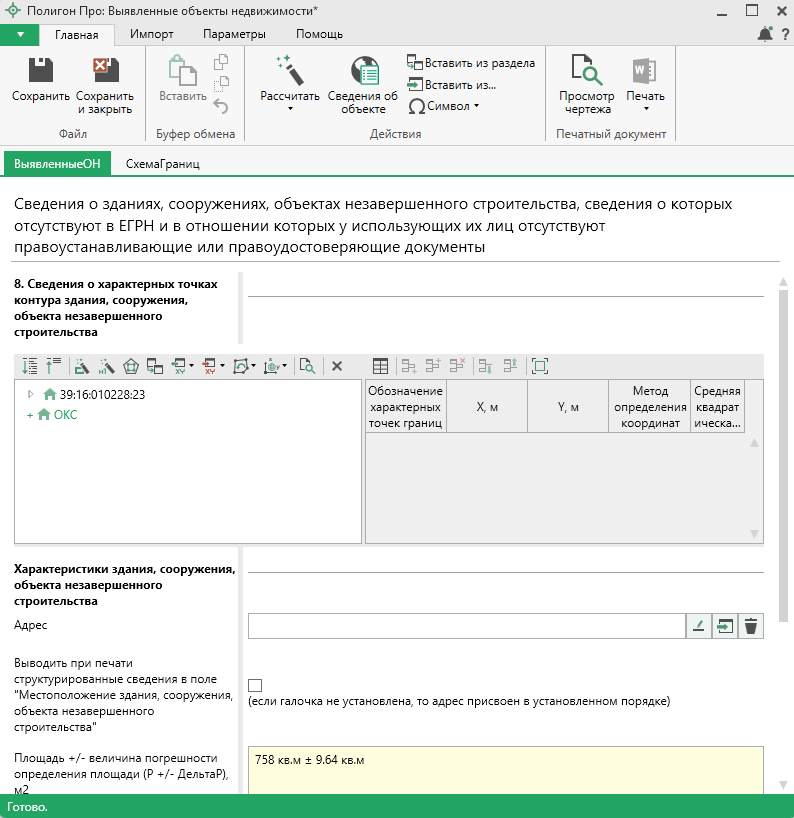The image size is (794, 818).
Task: Click the notification bell icon
Action: click(x=765, y=34)
